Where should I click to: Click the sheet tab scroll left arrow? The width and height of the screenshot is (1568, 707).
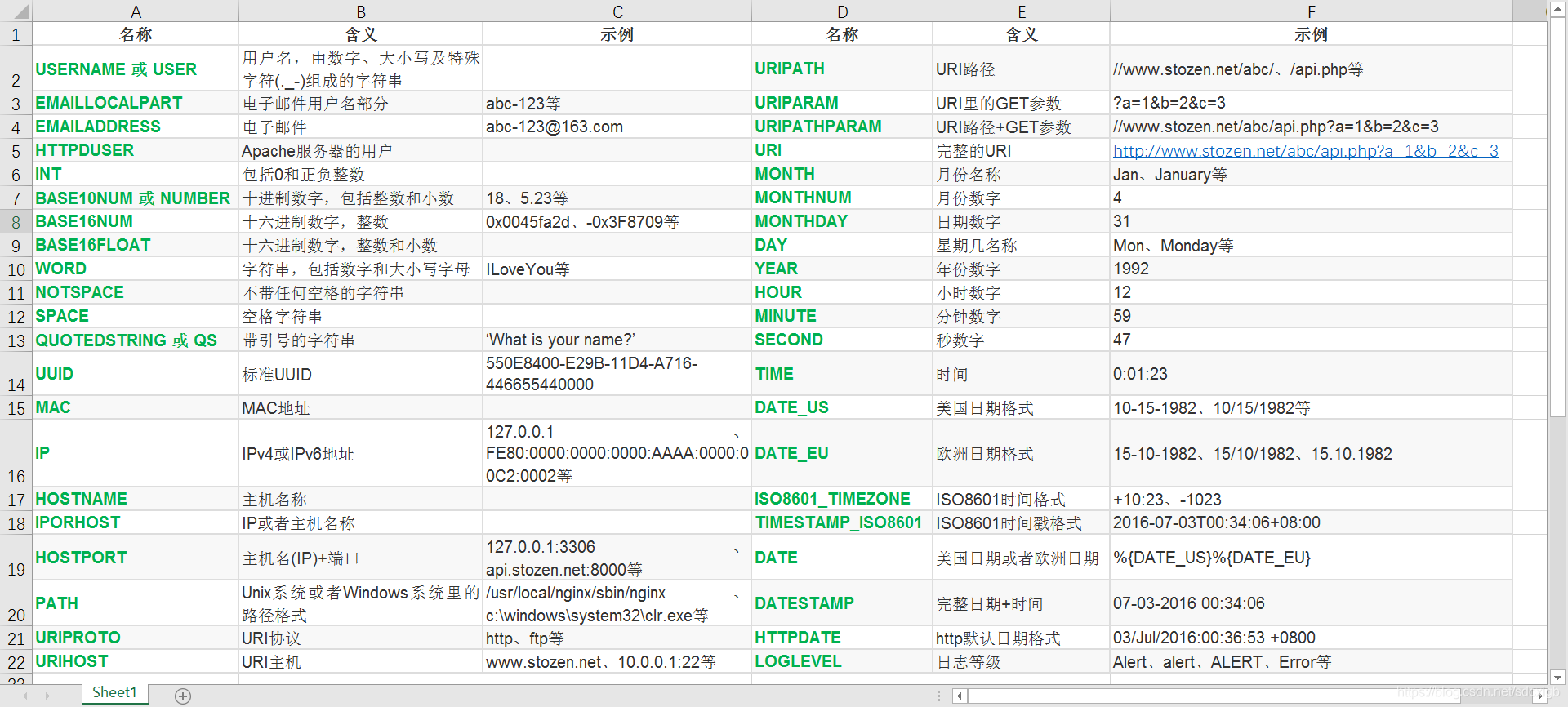(25, 696)
